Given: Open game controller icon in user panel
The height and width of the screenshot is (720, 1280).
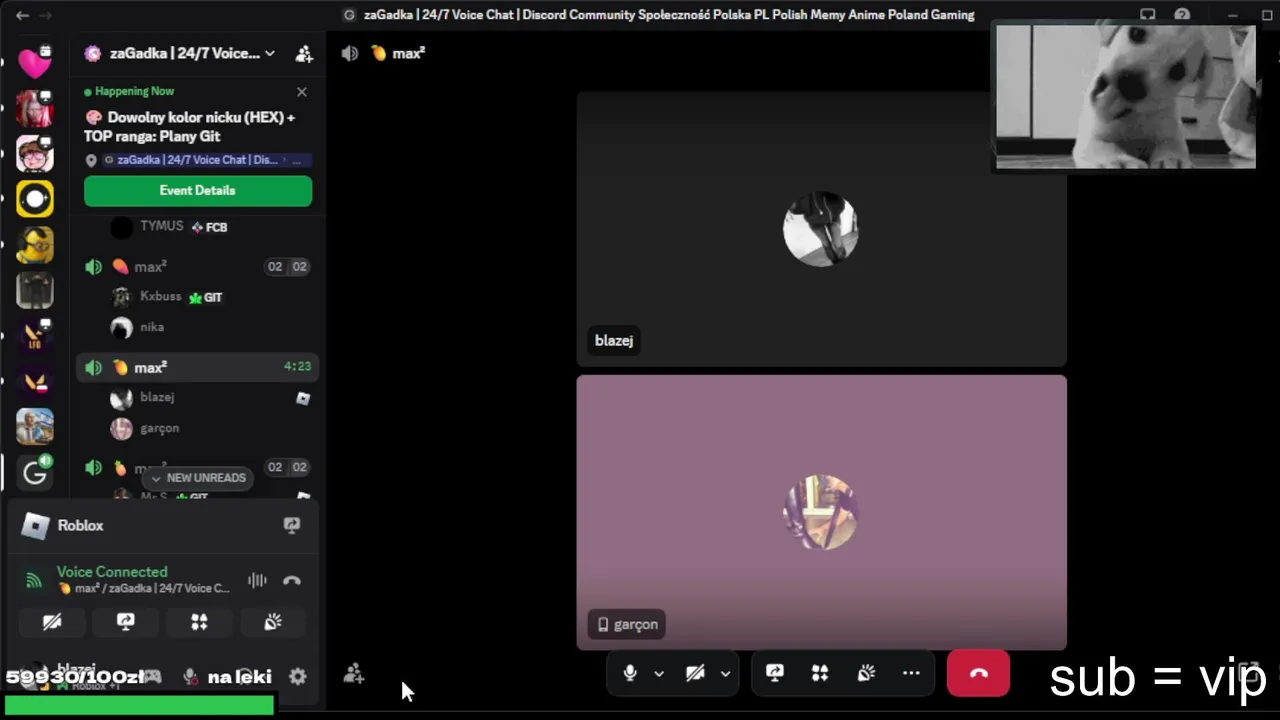Looking at the screenshot, I should pos(152,677).
